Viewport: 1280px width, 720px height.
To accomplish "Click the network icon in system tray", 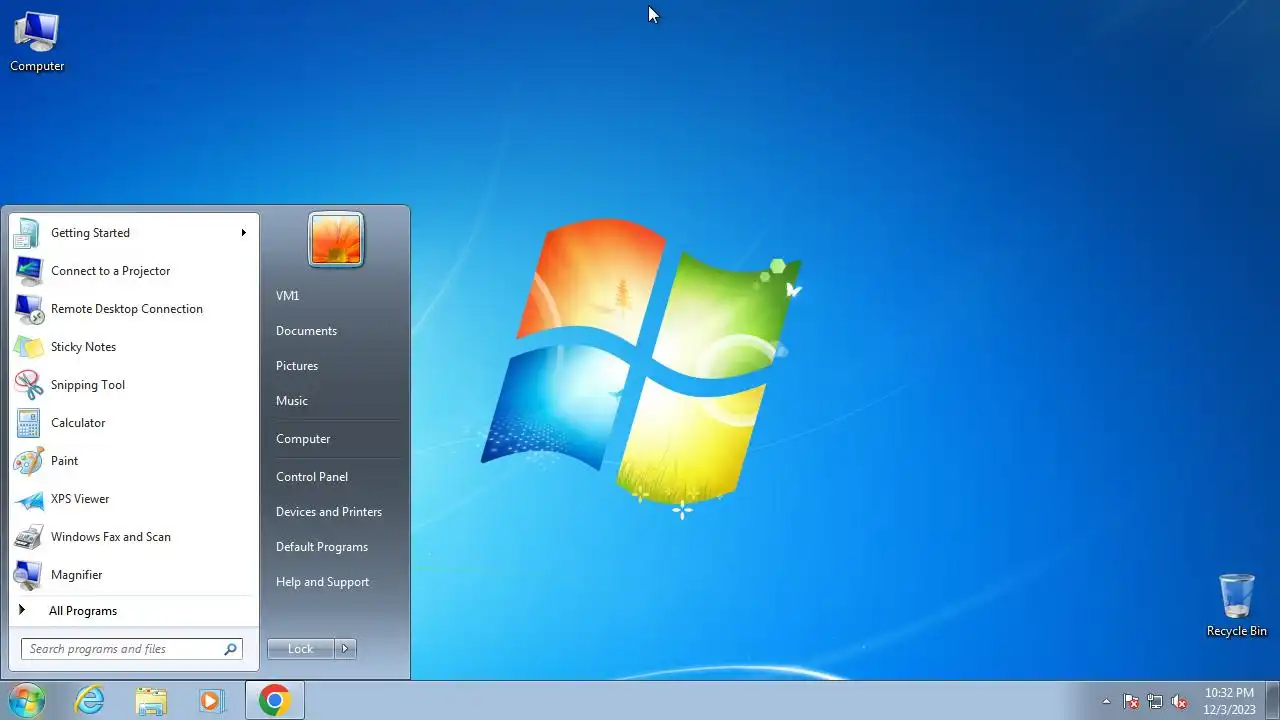I will coord(1155,701).
